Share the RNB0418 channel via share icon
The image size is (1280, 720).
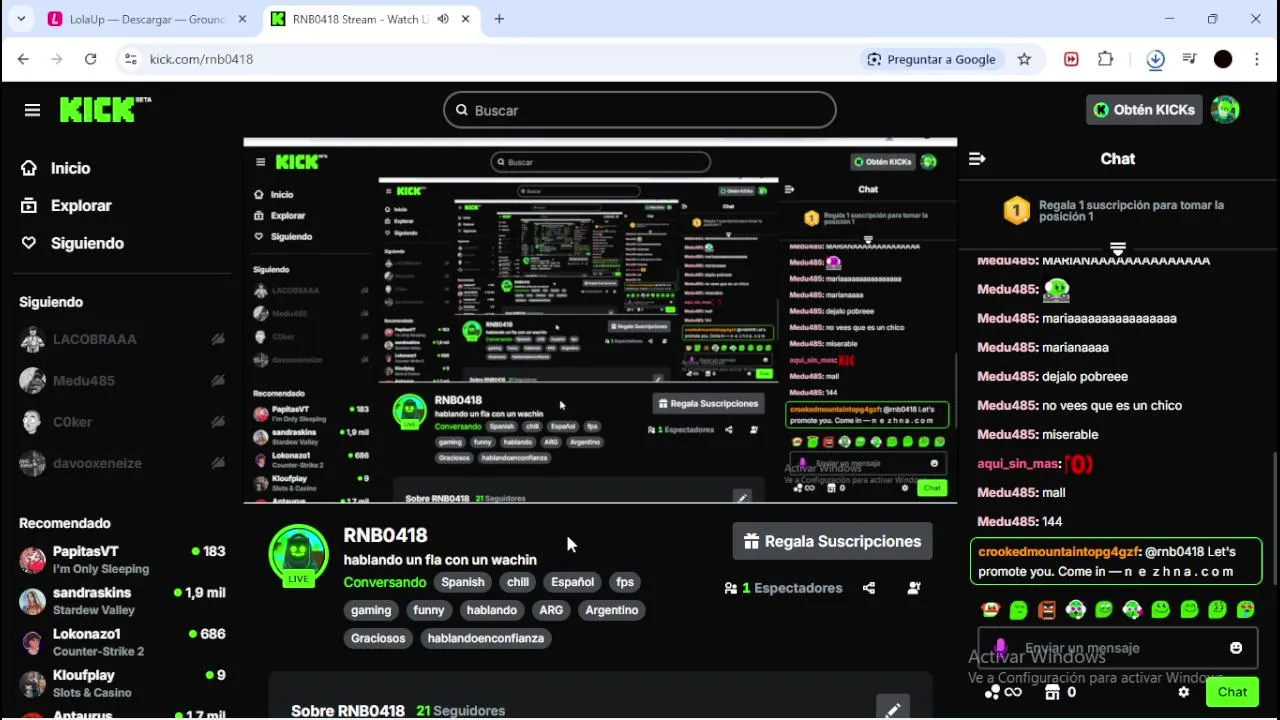(x=869, y=588)
